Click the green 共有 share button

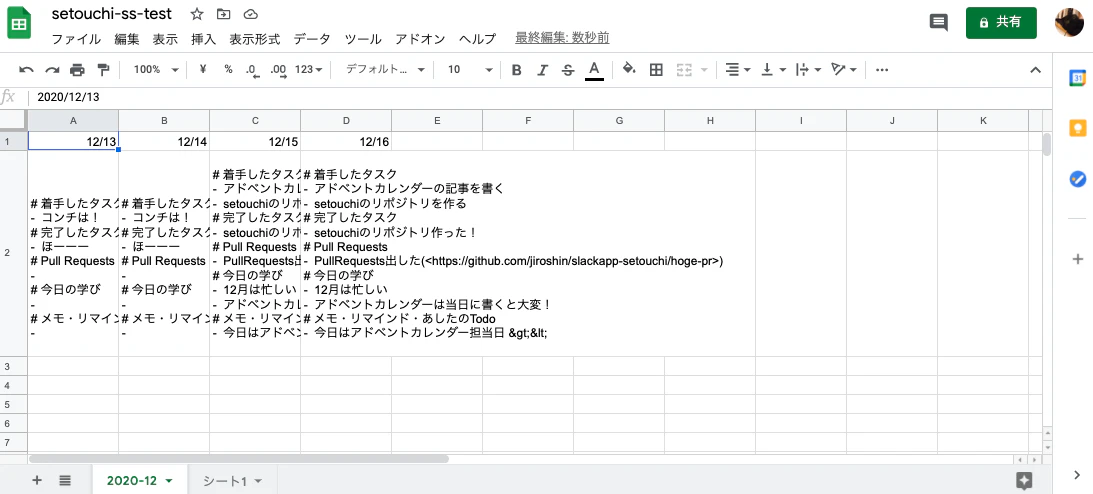point(1001,22)
